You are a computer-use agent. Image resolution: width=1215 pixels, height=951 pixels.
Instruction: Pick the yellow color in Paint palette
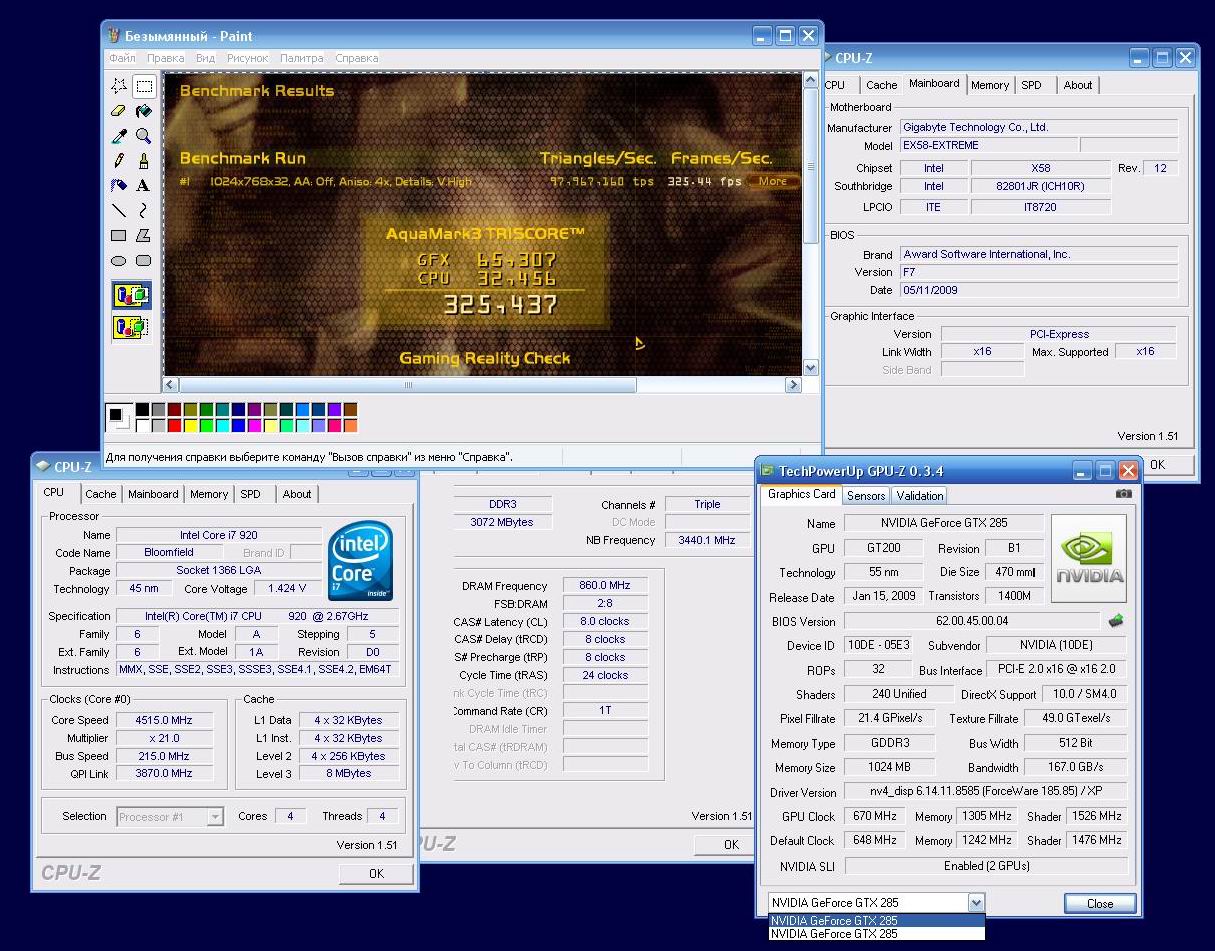pyautogui.click(x=191, y=426)
